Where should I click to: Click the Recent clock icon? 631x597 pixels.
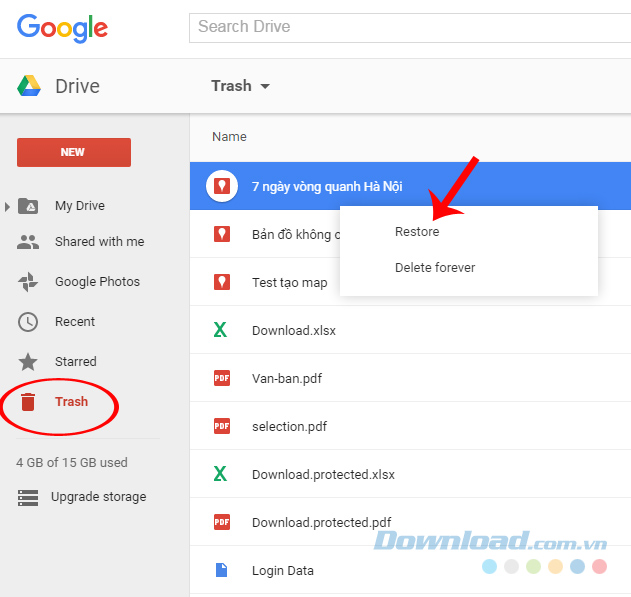click(x=28, y=322)
